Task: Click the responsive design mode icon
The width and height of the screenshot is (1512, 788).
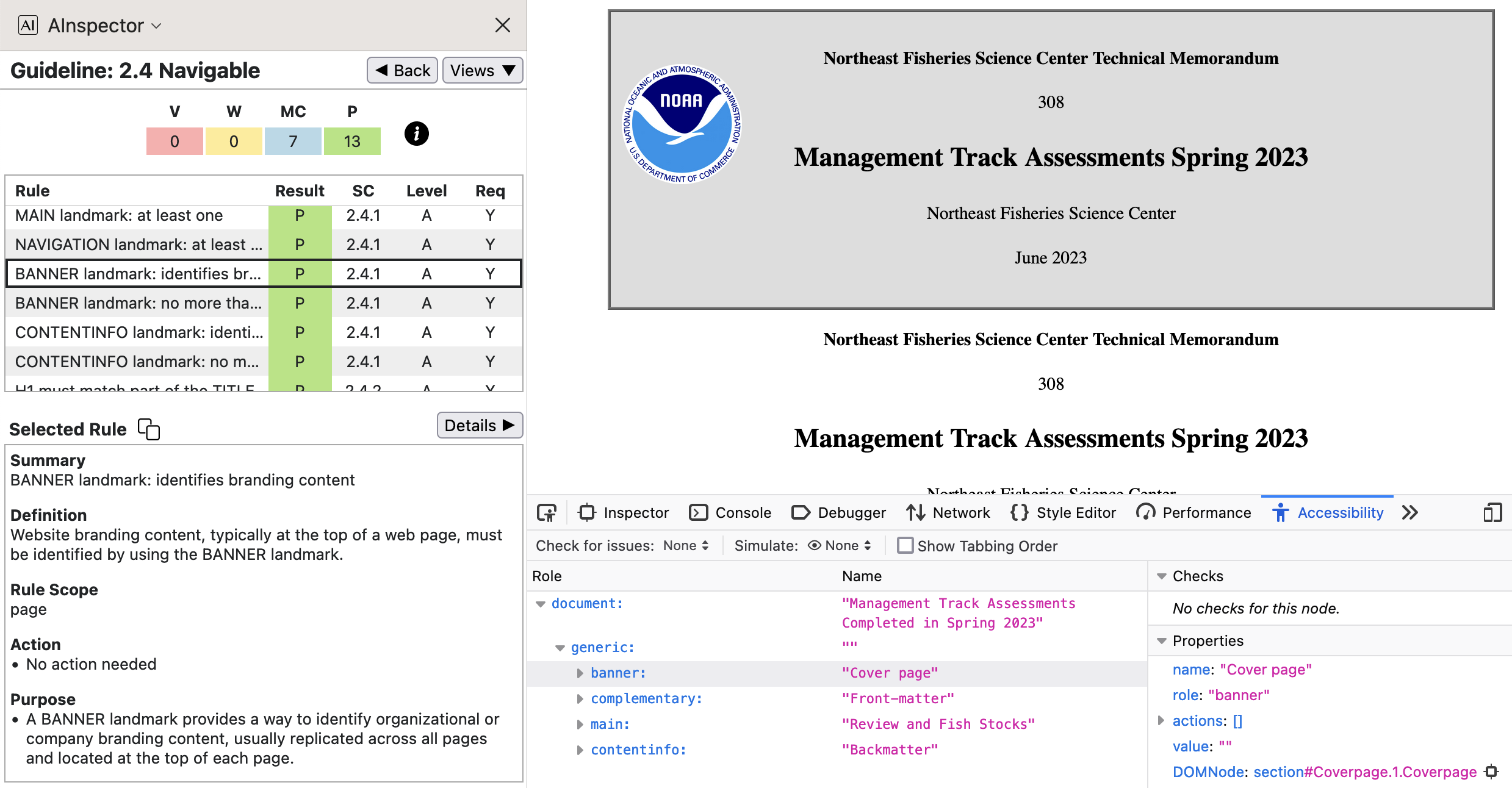Action: click(1492, 513)
